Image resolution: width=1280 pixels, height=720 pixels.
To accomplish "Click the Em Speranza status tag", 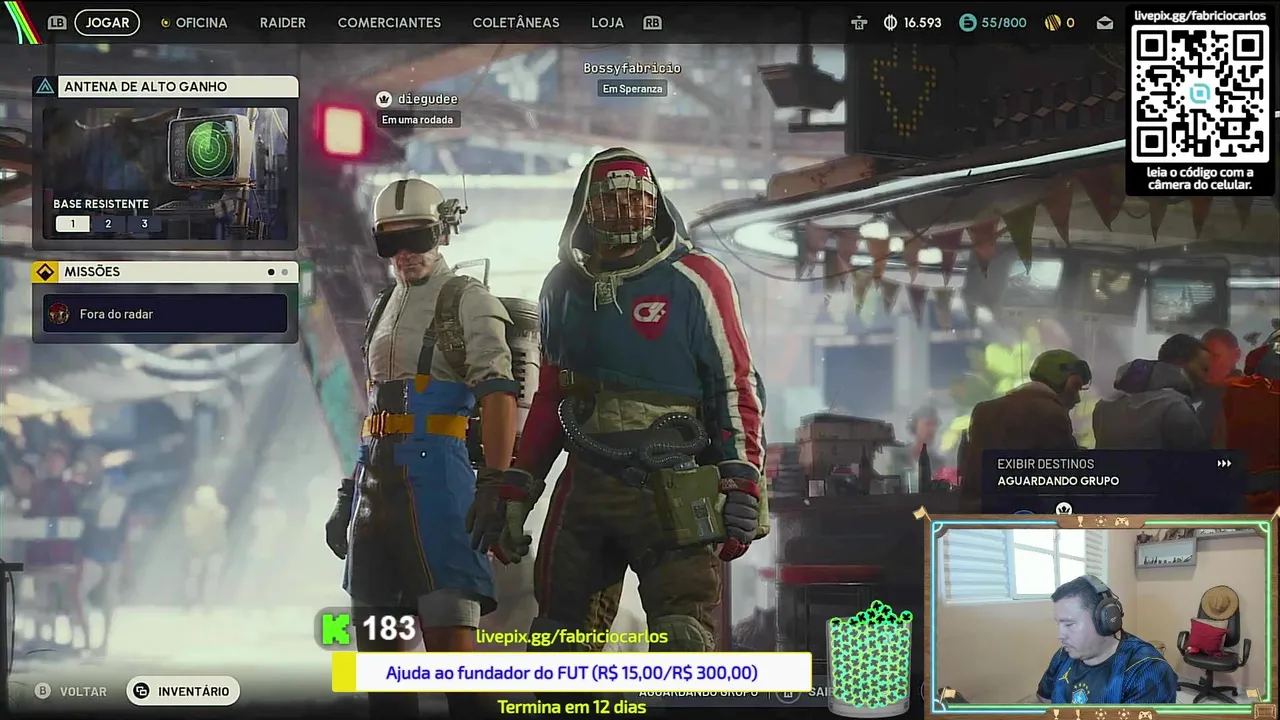I will tap(632, 89).
